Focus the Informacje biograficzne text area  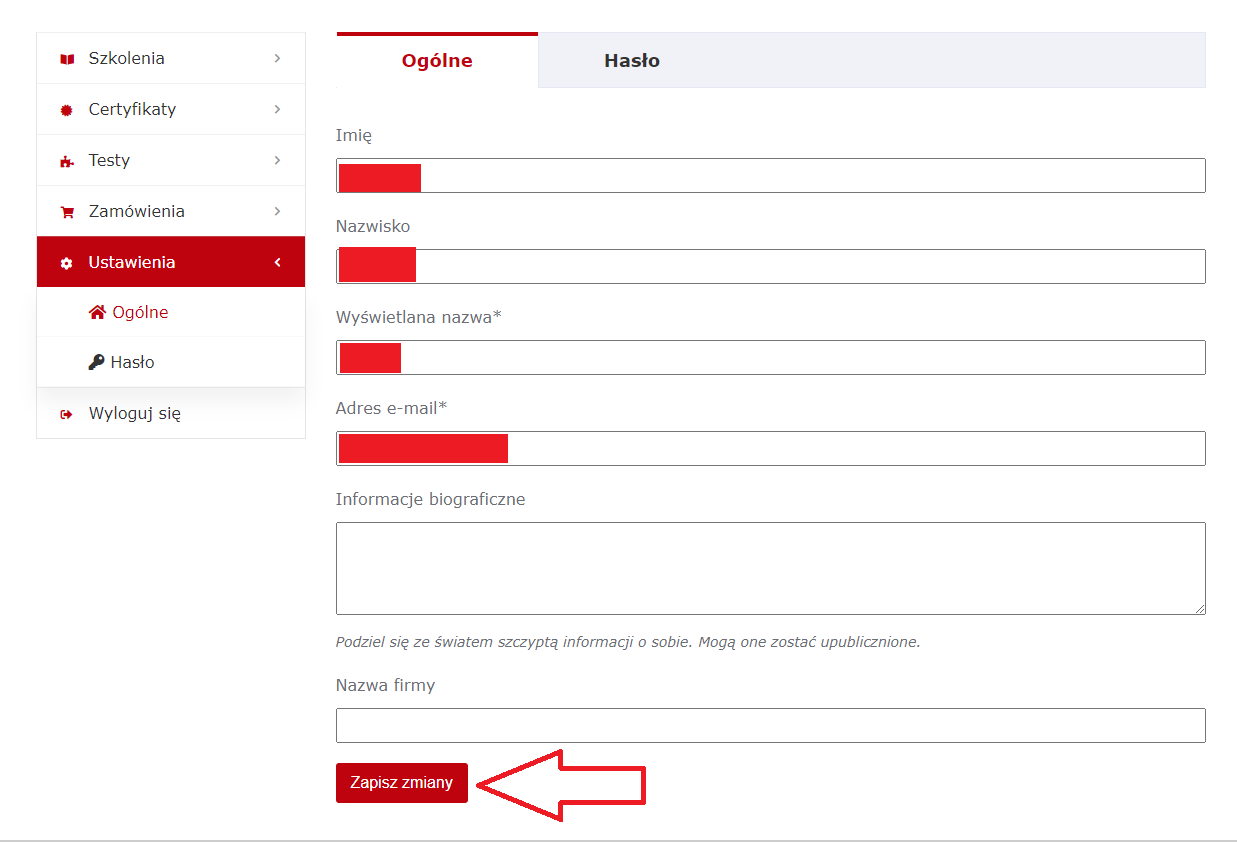click(x=770, y=568)
